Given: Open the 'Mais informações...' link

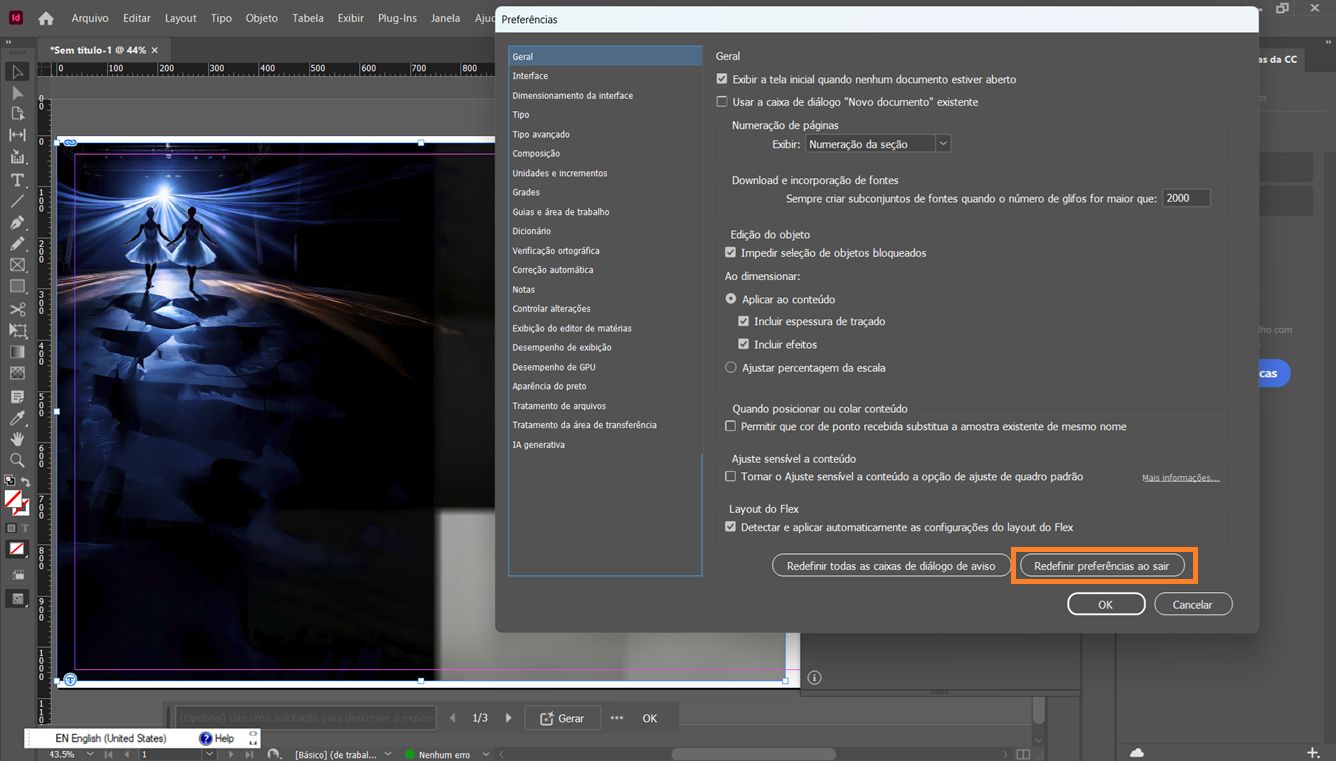Looking at the screenshot, I should (1181, 478).
